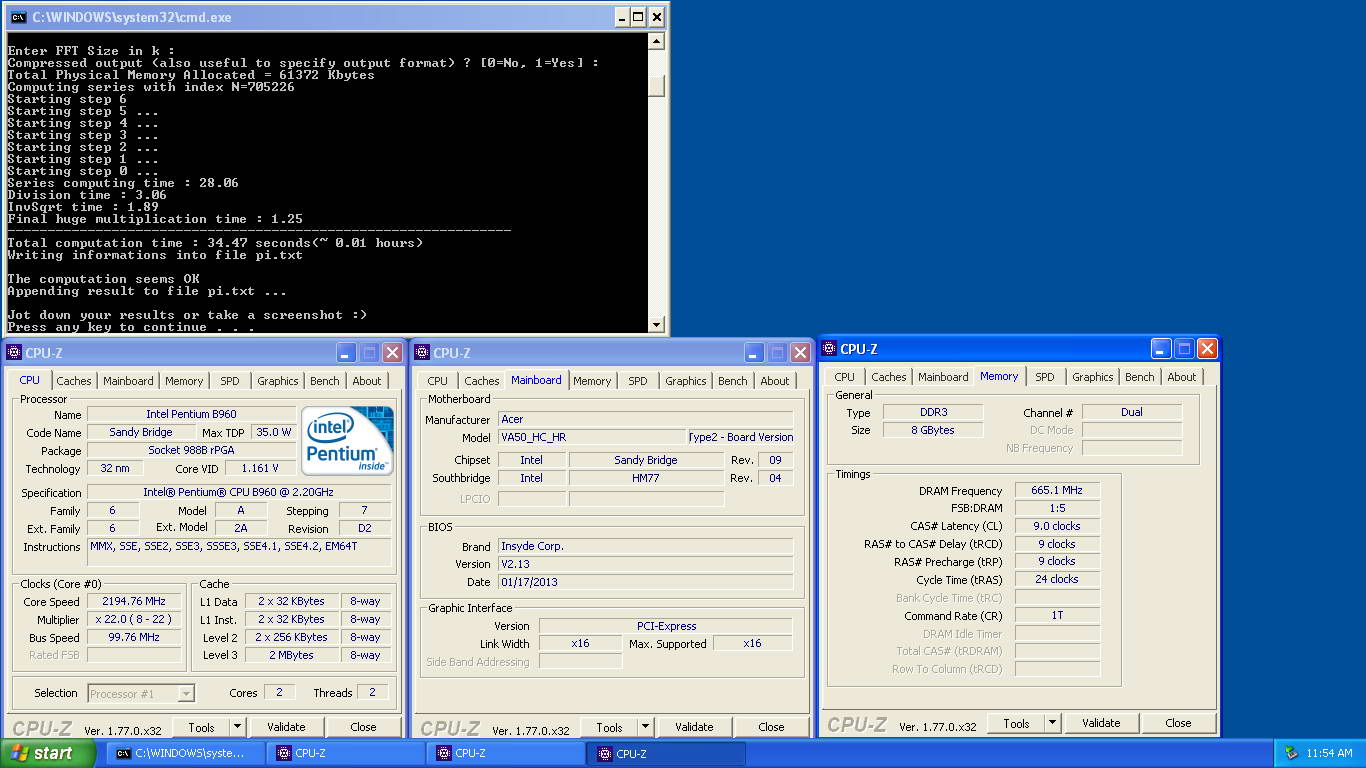Image resolution: width=1366 pixels, height=768 pixels.
Task: Click Tools button in Mainboard window
Action: (610, 727)
